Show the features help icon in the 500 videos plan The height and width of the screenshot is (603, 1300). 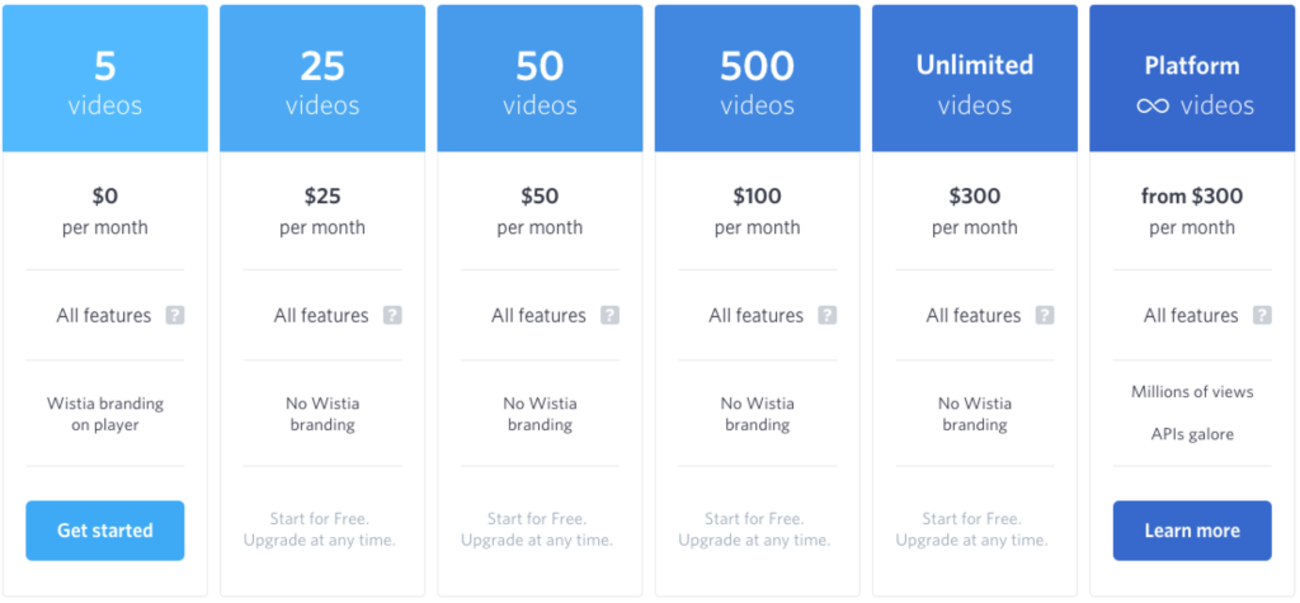coord(827,315)
